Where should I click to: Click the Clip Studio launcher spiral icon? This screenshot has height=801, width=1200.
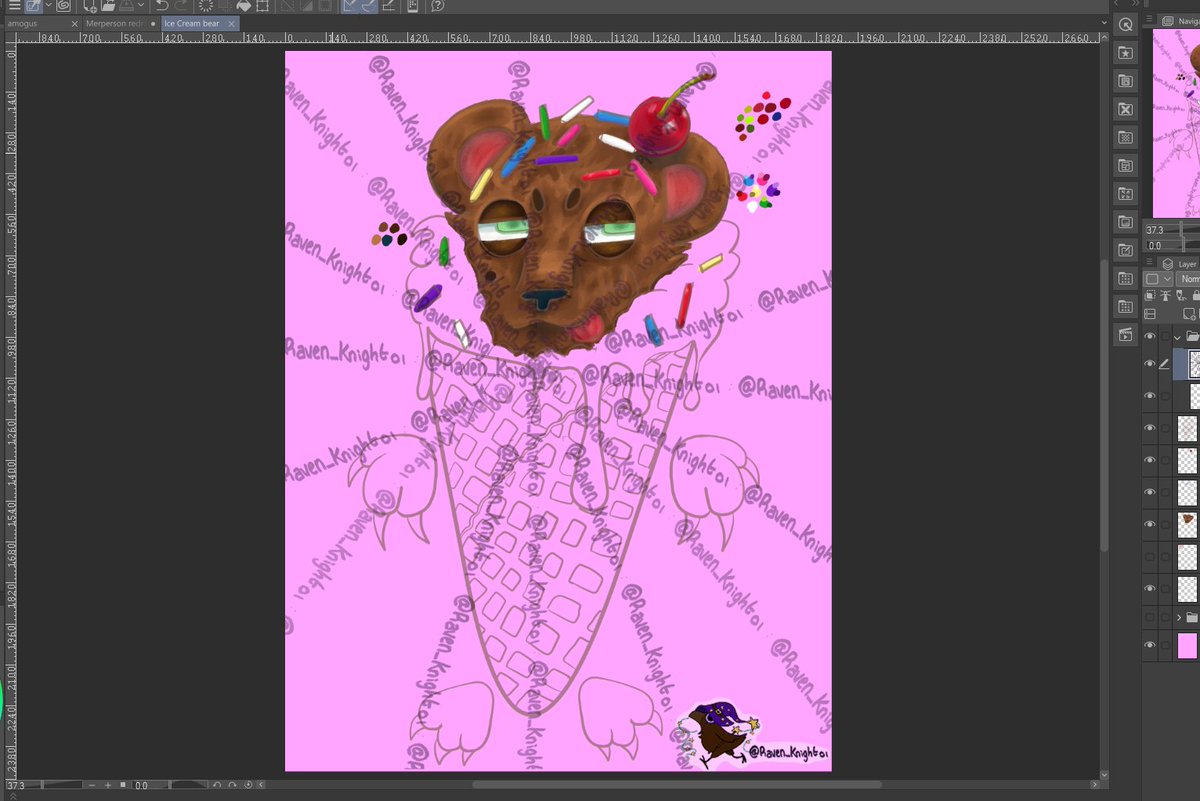tap(62, 6)
